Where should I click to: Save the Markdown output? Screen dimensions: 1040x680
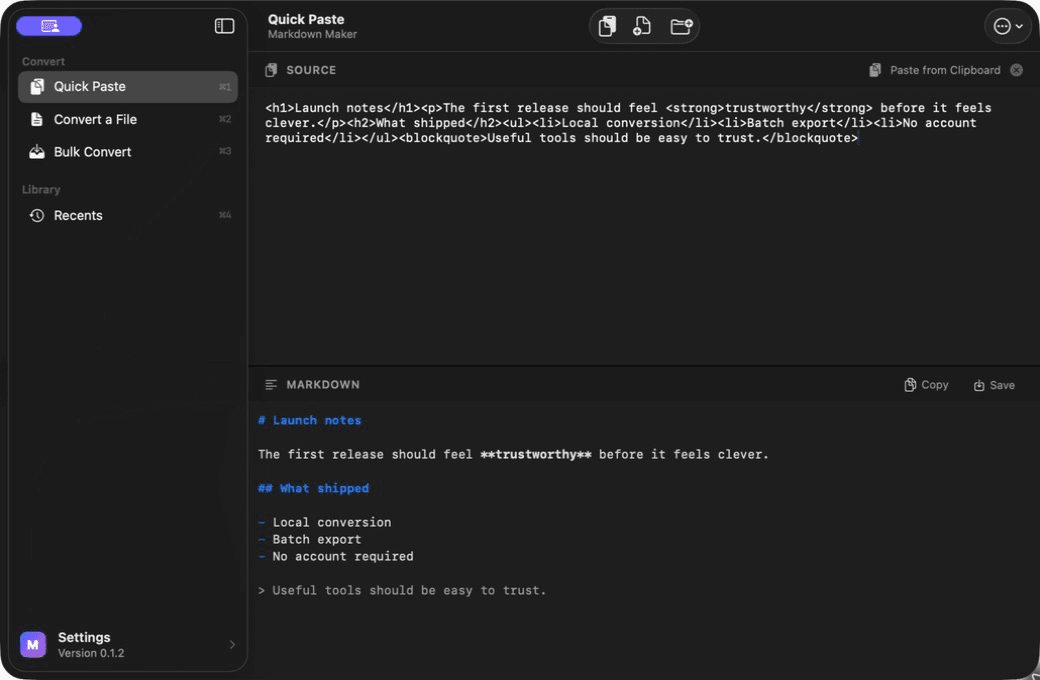[994, 385]
